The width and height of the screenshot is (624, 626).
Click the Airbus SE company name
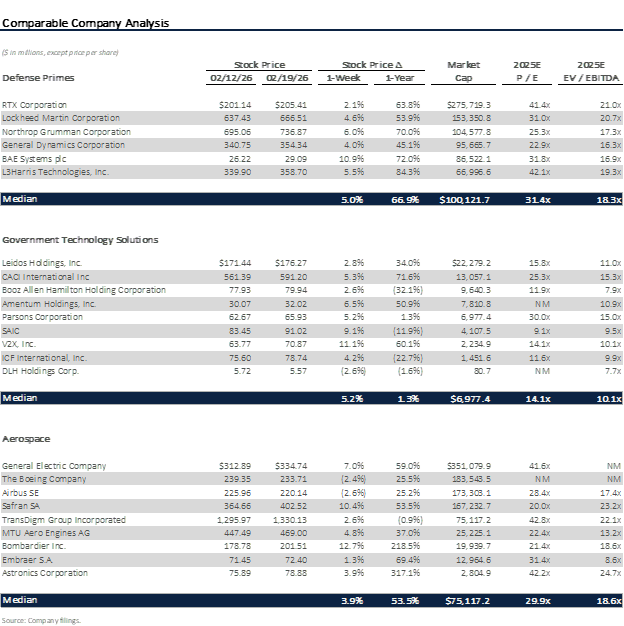(22, 493)
